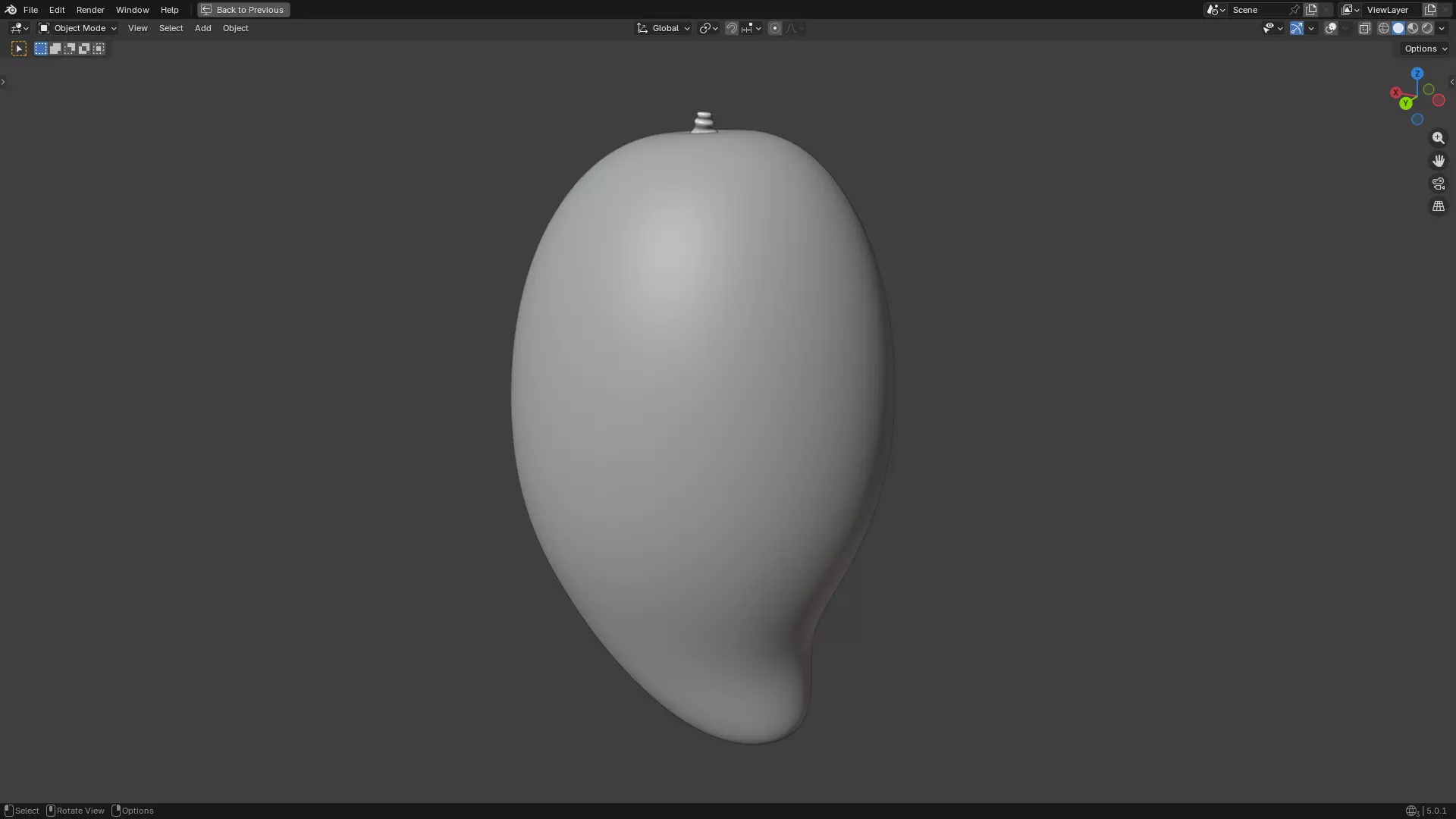
Task: Open the viewport Select menu
Action: click(x=171, y=28)
